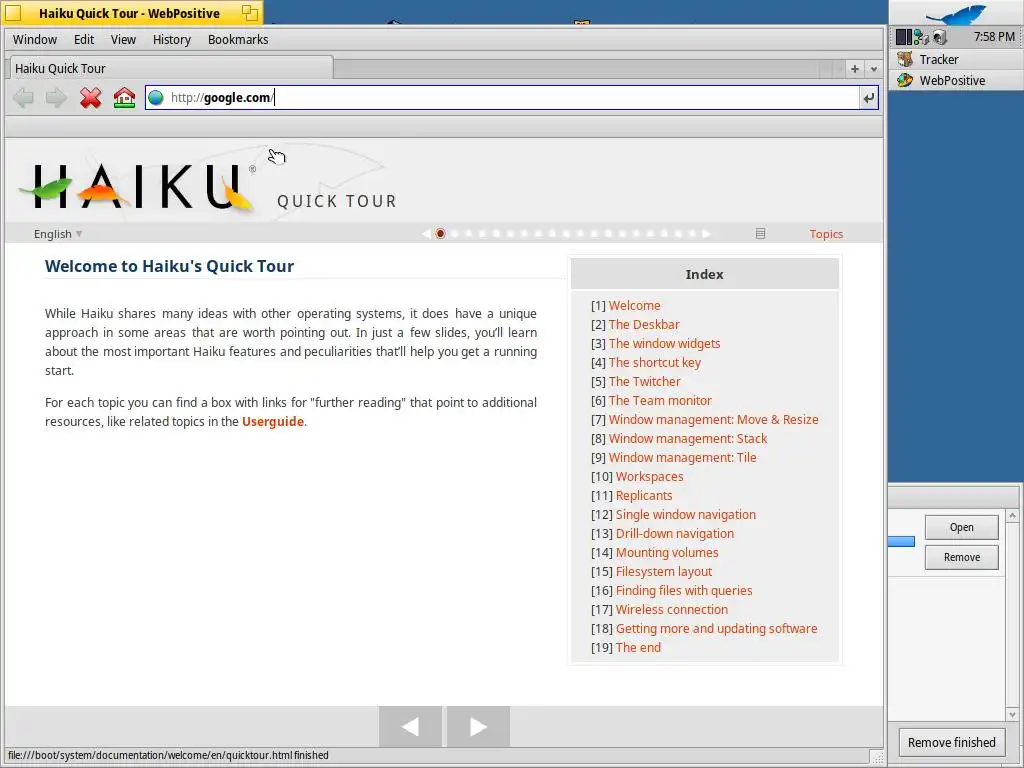The width and height of the screenshot is (1024, 768).
Task: Go to the home page icon
Action: point(124,98)
